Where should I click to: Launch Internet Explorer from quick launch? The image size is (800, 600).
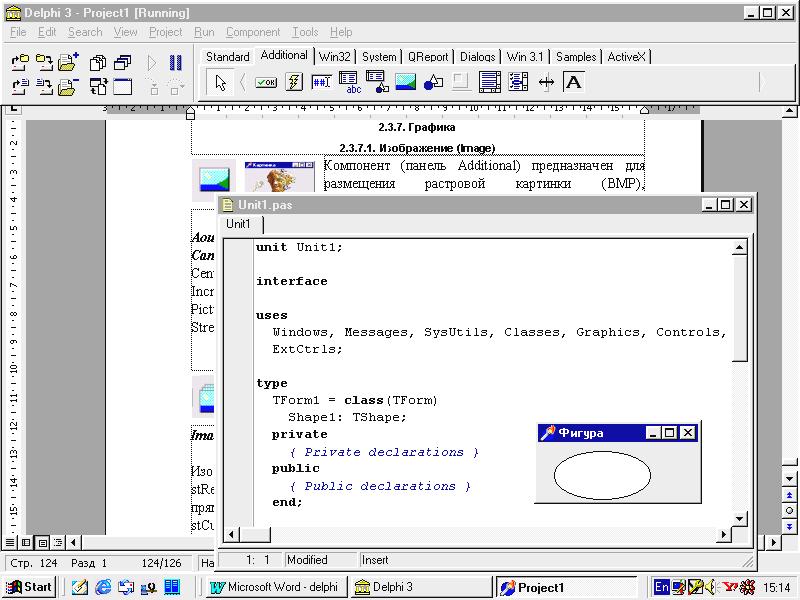pyautogui.click(x=103, y=587)
